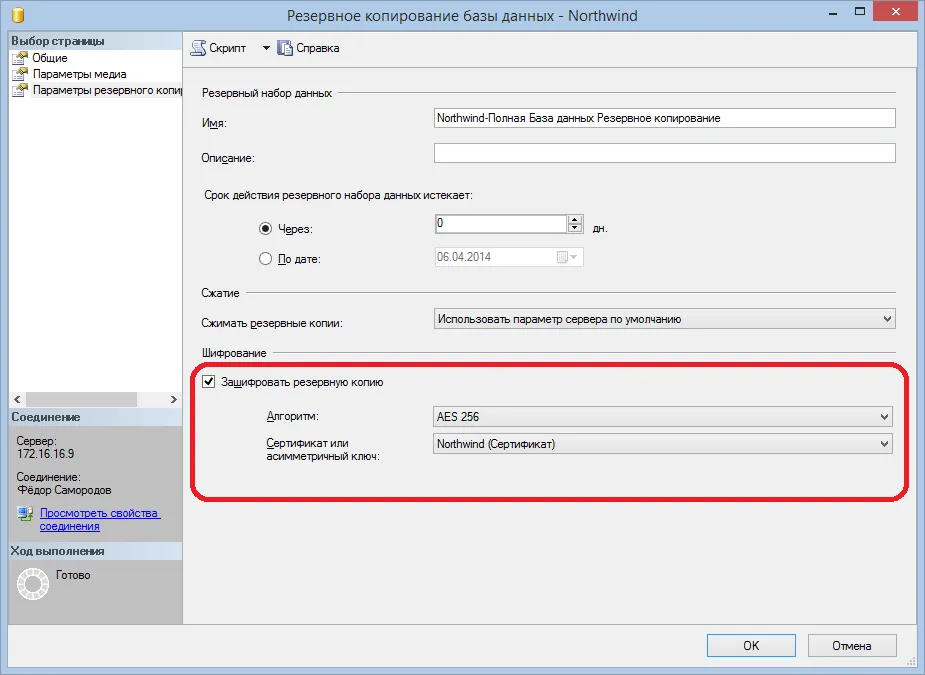The height and width of the screenshot is (675, 925).
Task: Click 'Просмотреть свойства соединения' link
Action: (x=100, y=519)
